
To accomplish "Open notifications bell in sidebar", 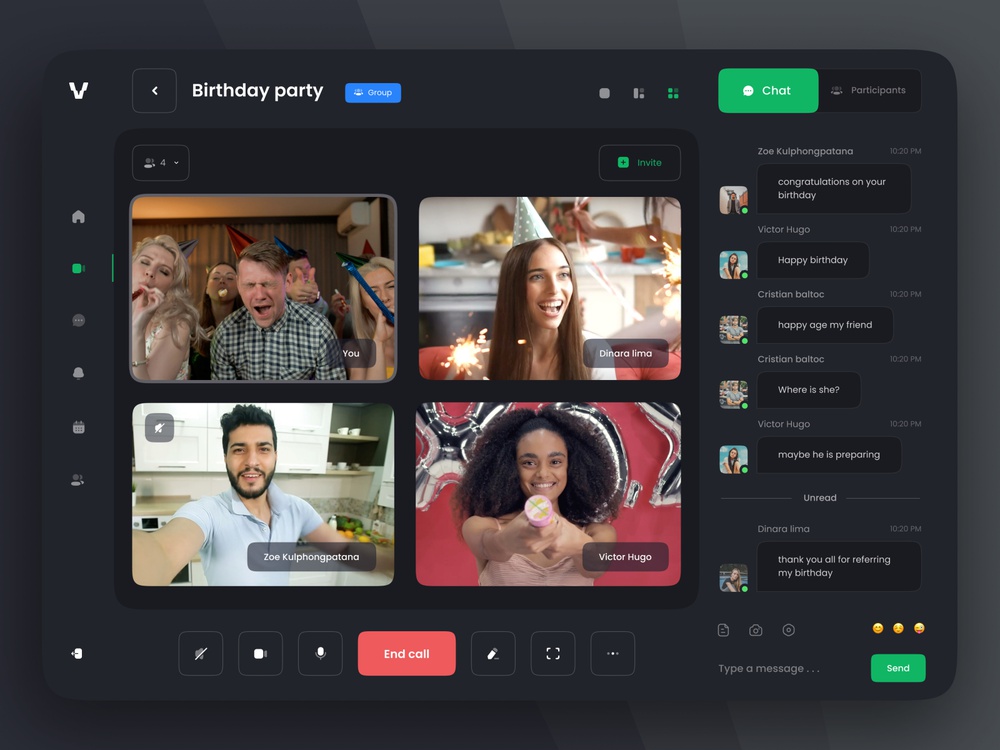I will click(x=78, y=372).
